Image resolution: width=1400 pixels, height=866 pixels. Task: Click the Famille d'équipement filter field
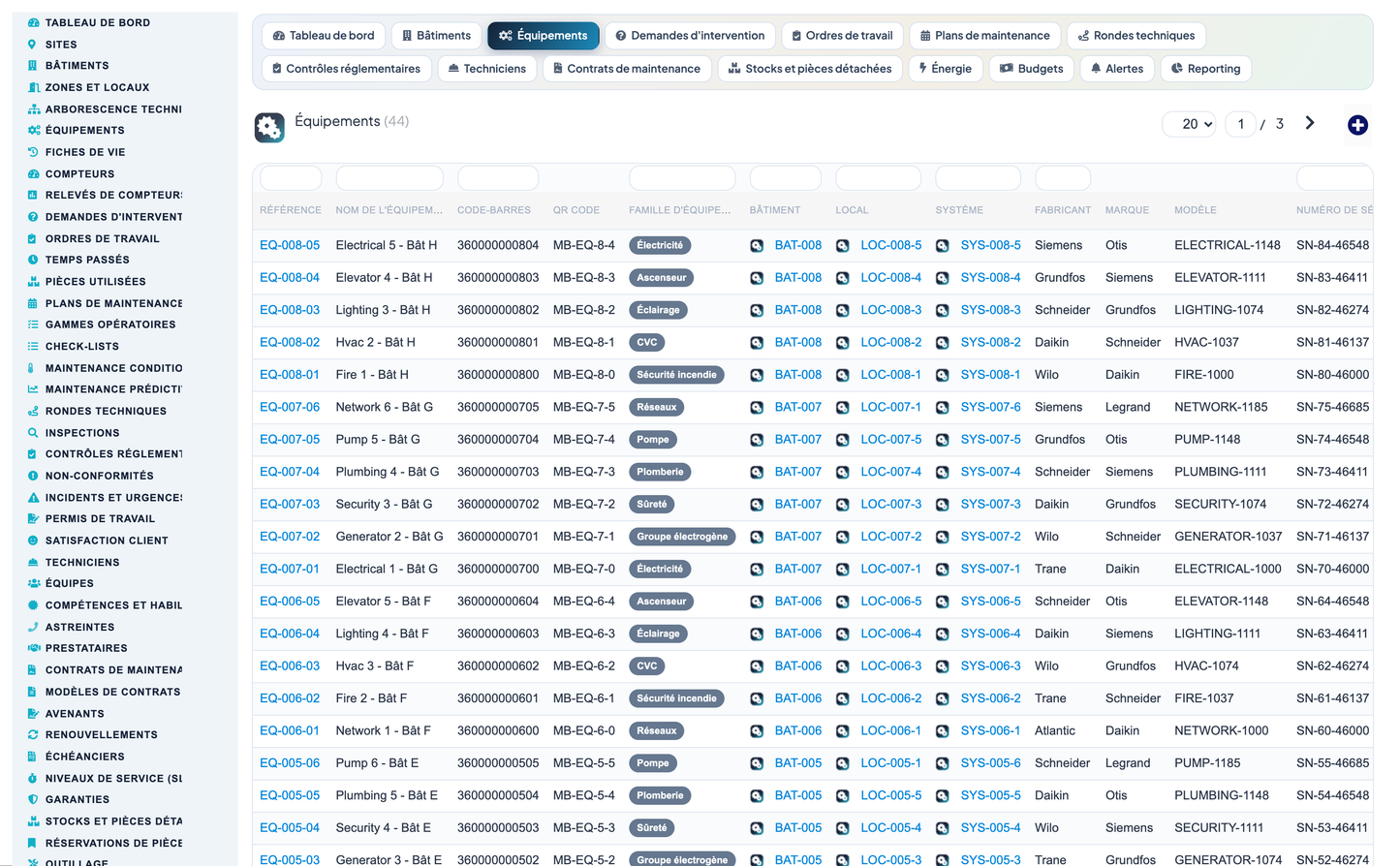[x=682, y=178]
